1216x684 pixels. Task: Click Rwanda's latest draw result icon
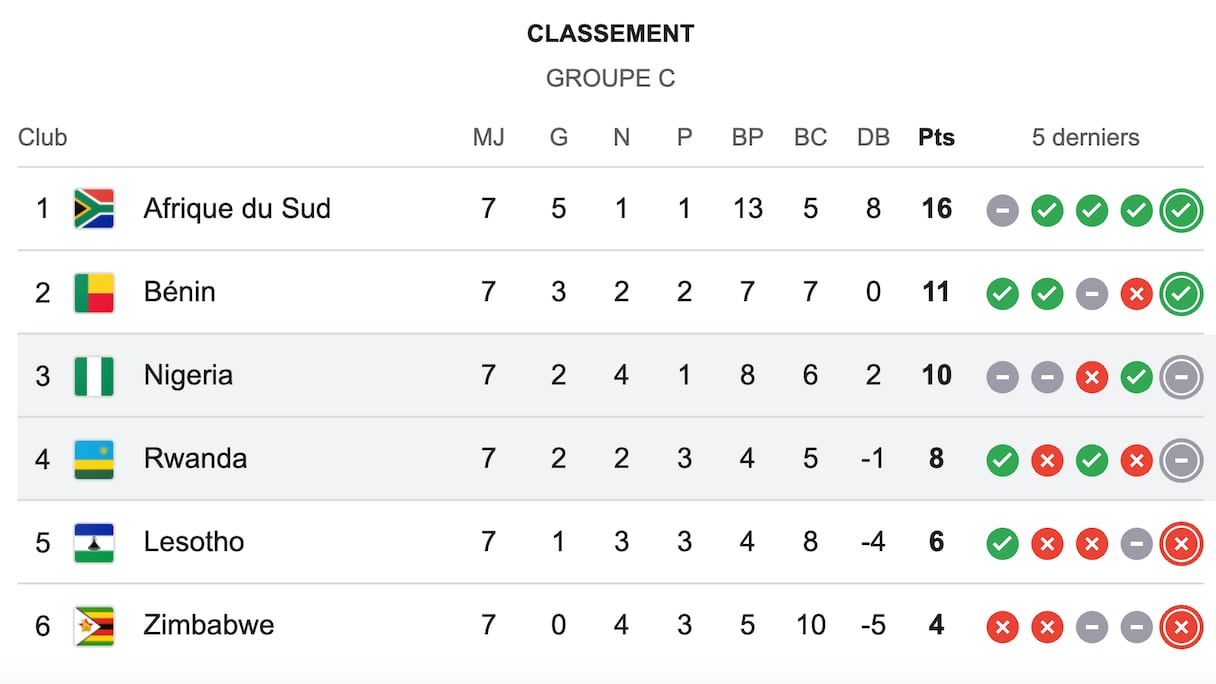(x=1181, y=460)
